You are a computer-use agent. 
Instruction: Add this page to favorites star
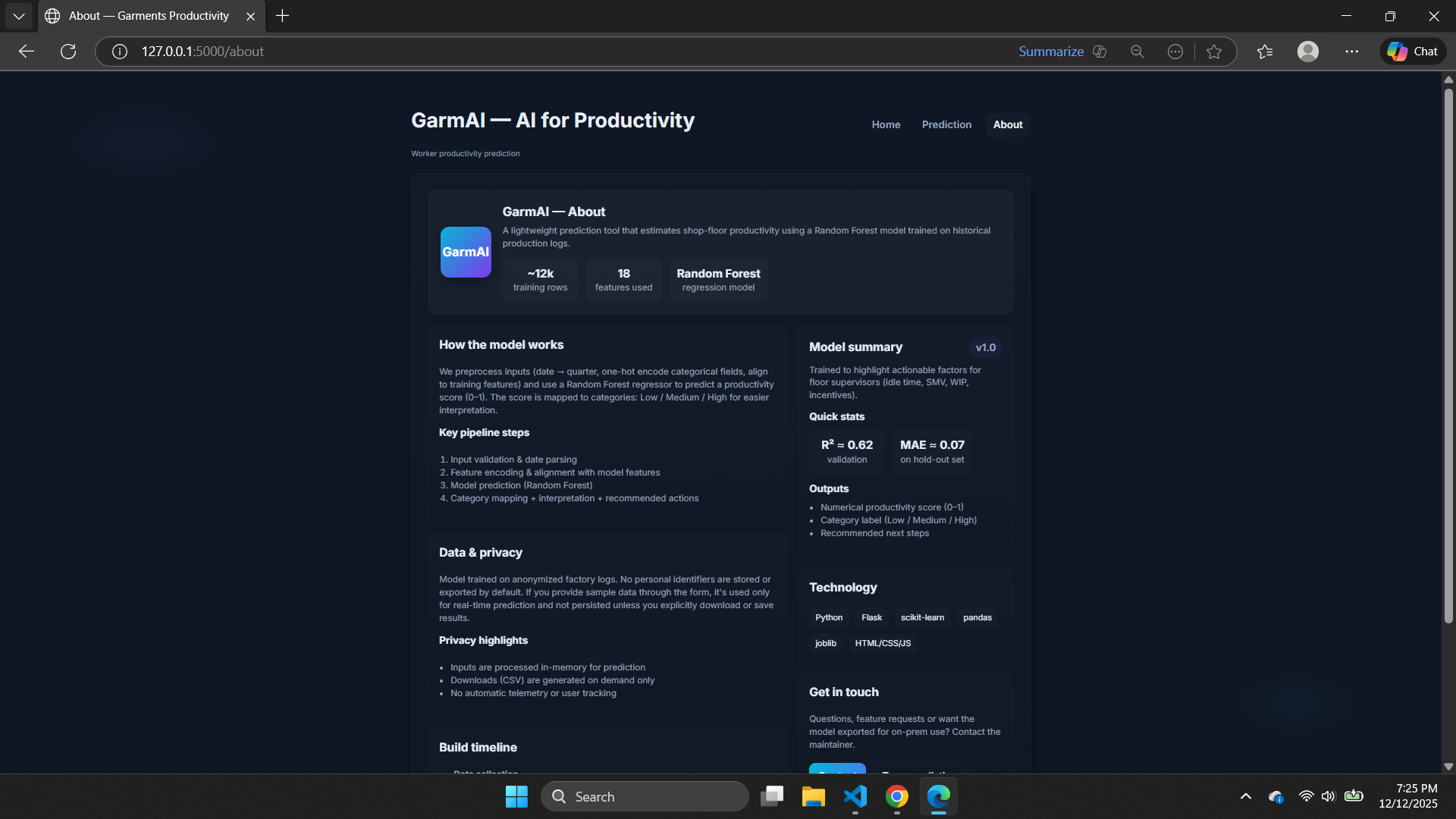point(1214,52)
